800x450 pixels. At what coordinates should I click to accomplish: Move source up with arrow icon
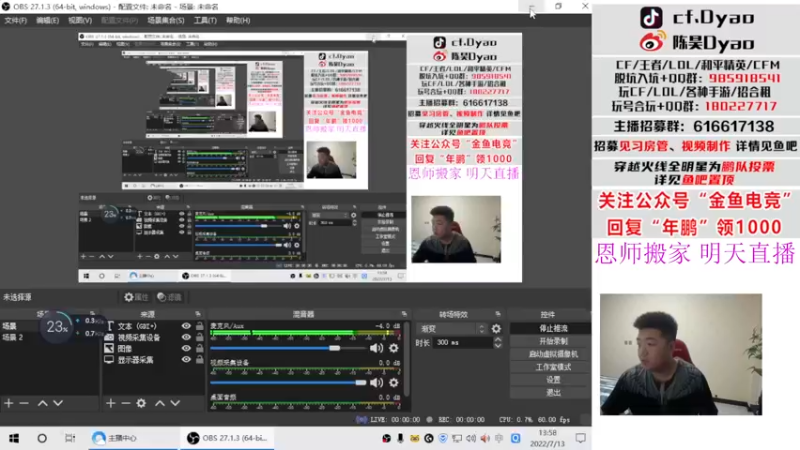click(x=160, y=404)
